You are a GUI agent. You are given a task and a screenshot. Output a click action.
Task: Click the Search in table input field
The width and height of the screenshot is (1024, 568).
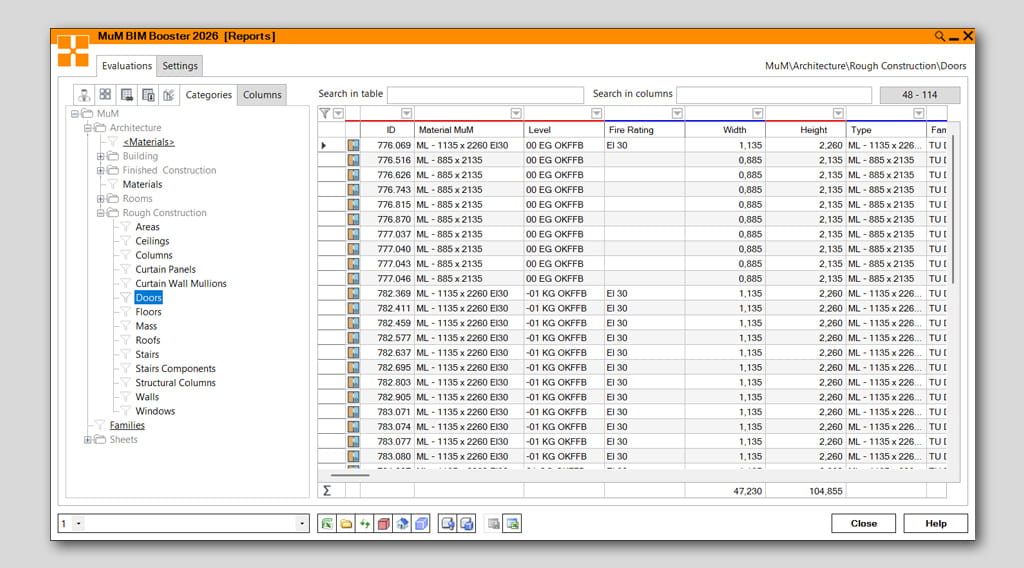coord(485,95)
